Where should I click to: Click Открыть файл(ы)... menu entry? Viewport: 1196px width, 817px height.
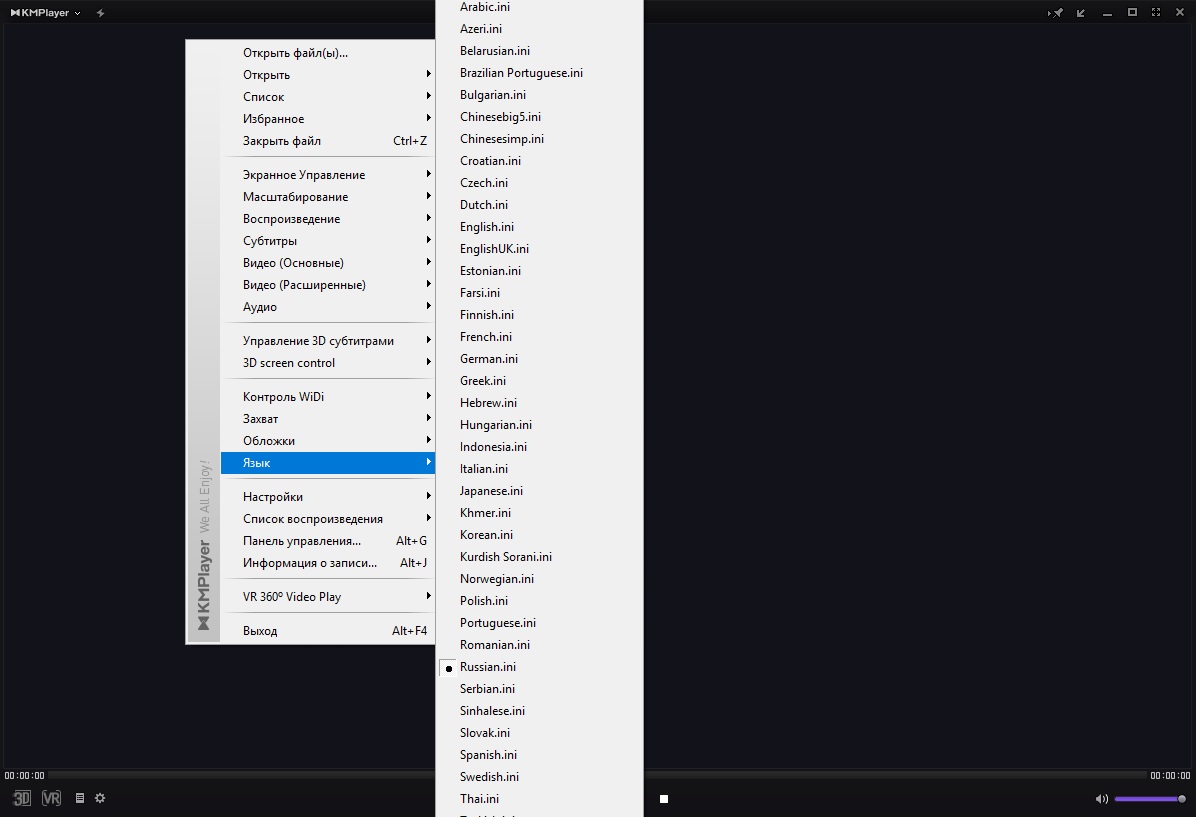point(295,53)
